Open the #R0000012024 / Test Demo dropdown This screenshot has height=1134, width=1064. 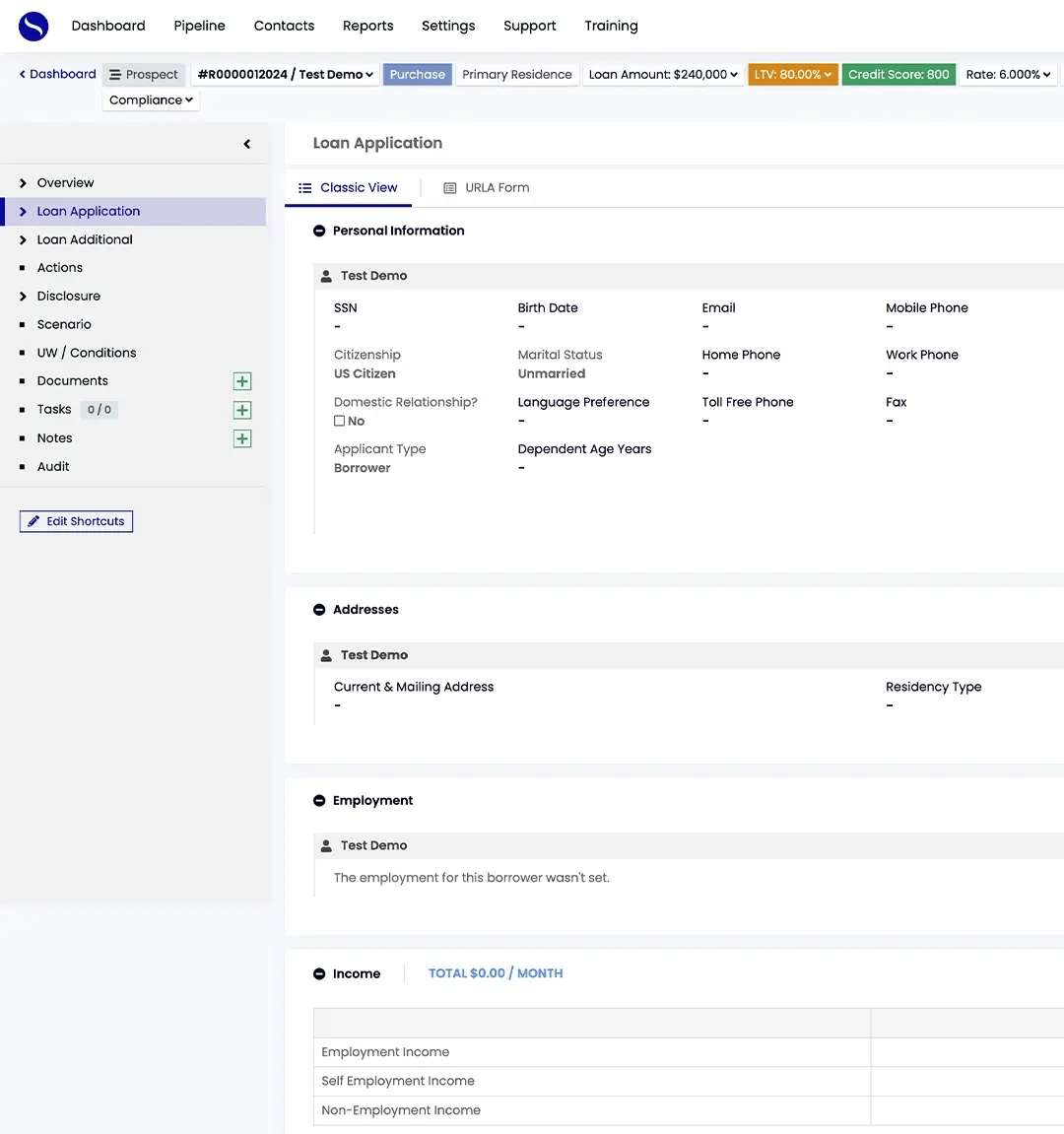tap(285, 75)
